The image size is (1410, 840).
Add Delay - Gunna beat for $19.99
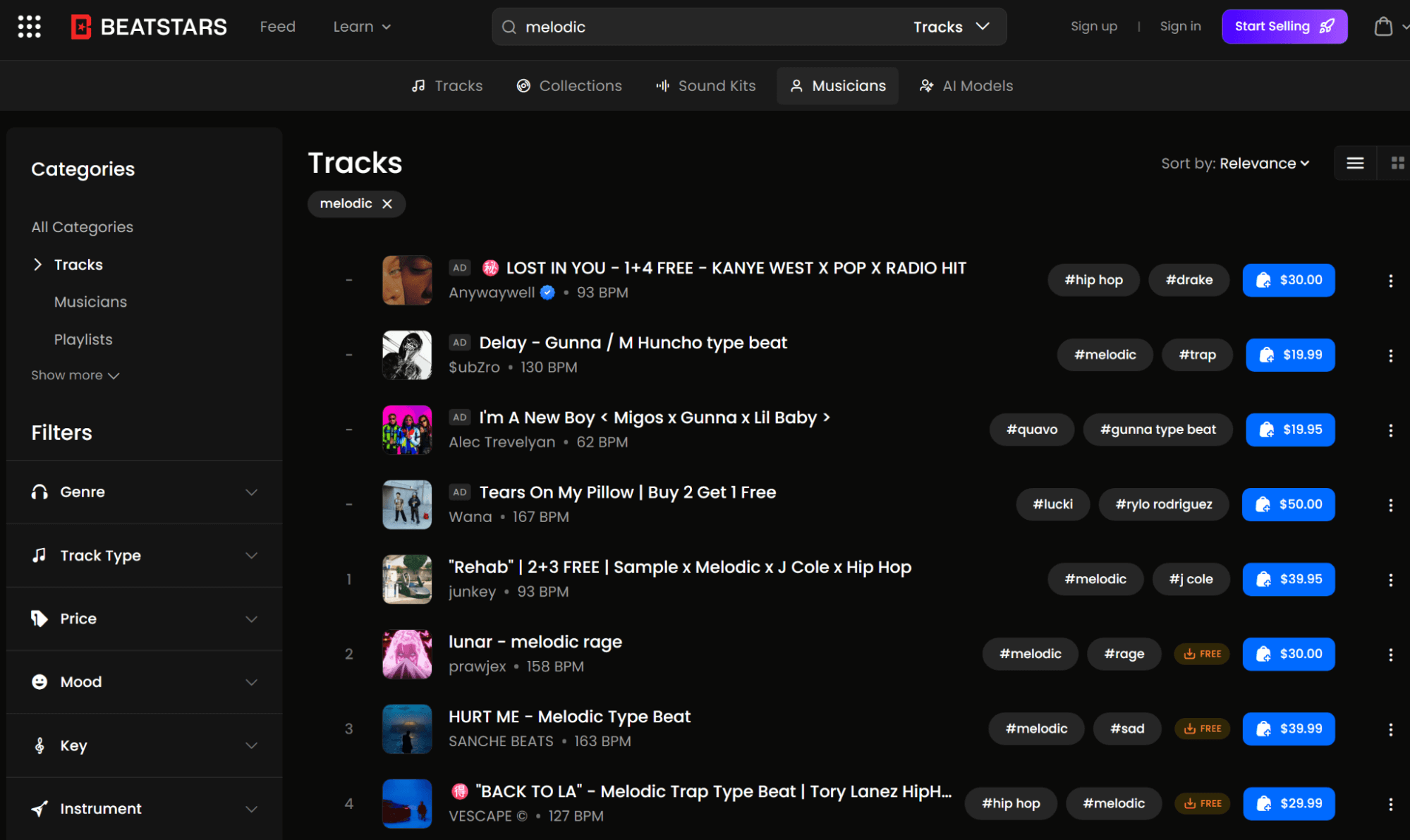click(x=1289, y=355)
